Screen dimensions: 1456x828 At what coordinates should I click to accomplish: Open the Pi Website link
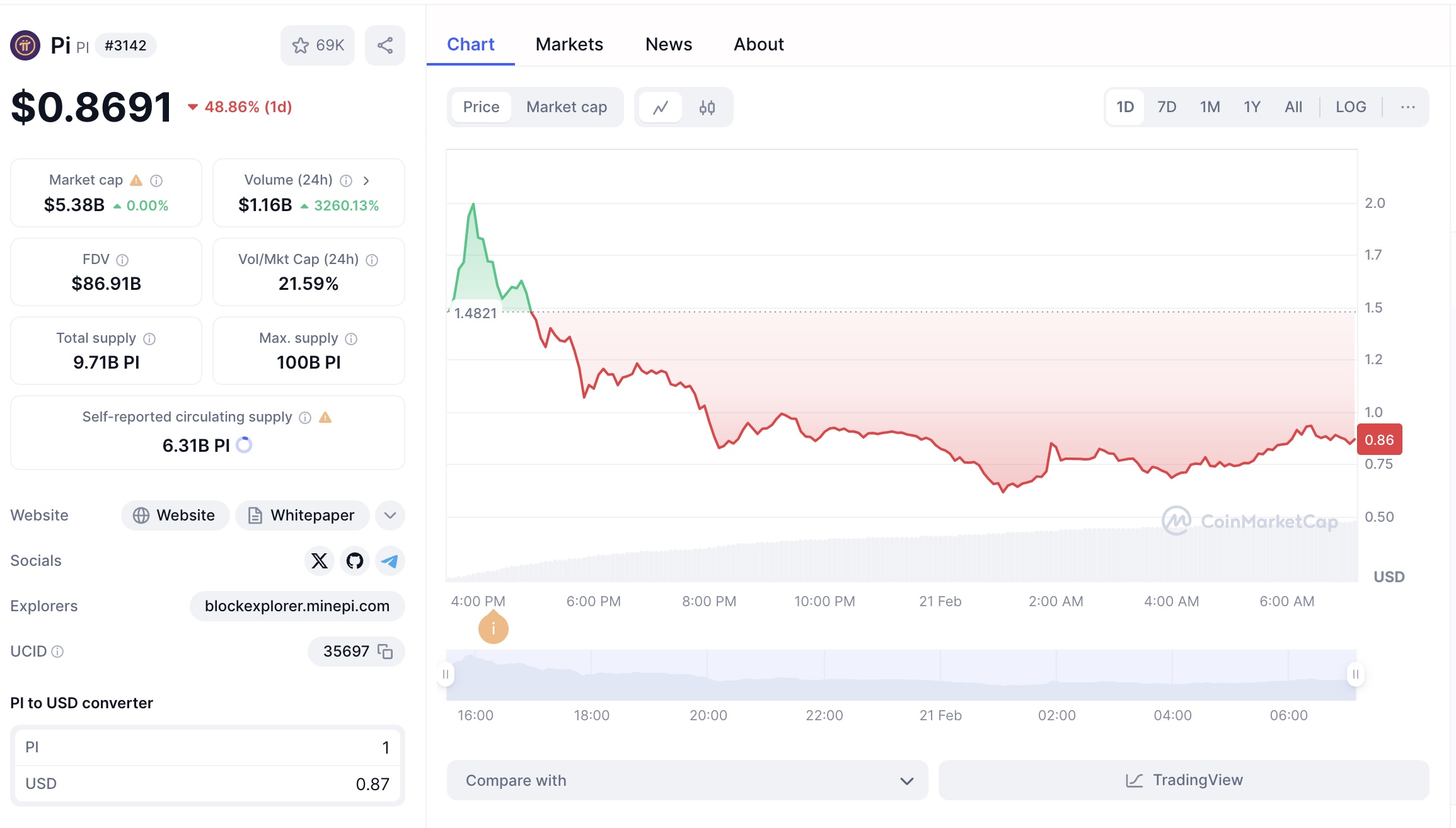click(x=175, y=515)
